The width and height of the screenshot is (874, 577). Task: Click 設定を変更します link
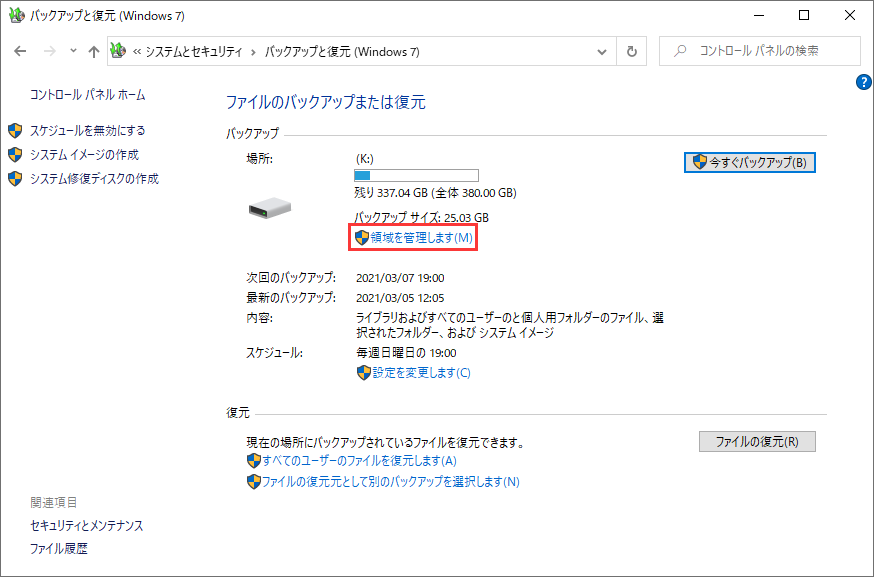[421, 373]
